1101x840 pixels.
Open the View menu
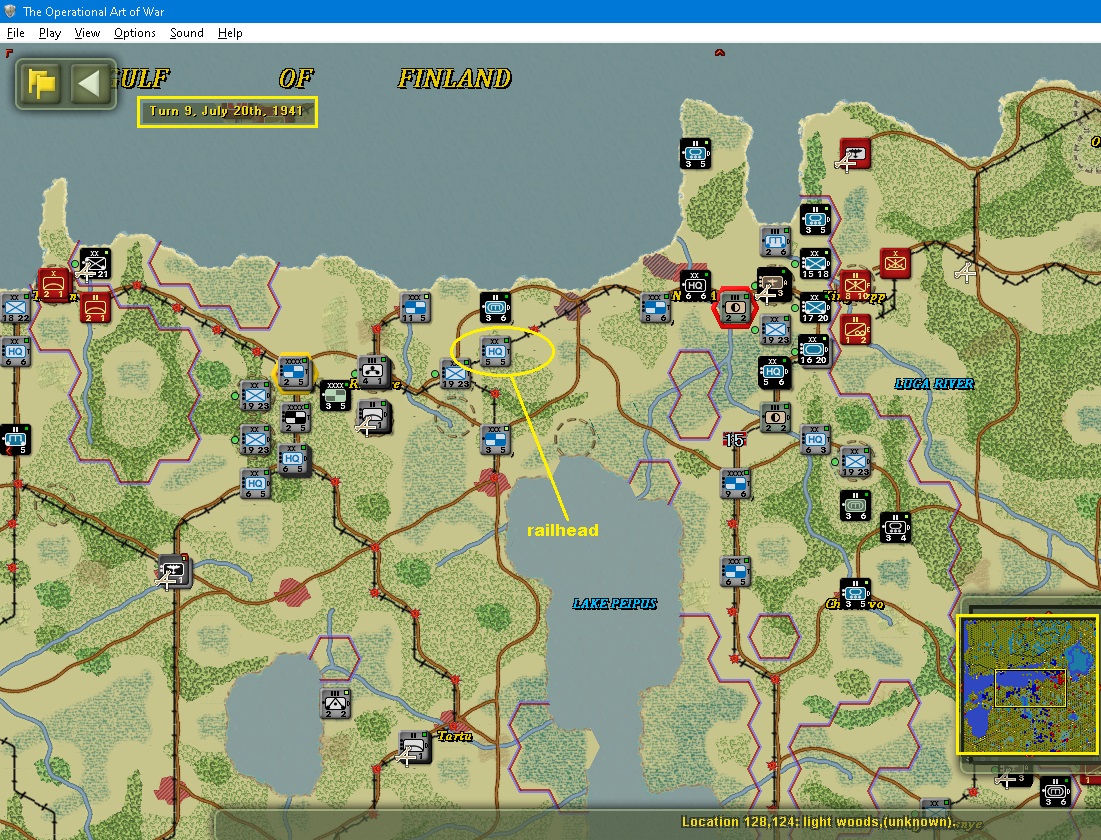87,33
